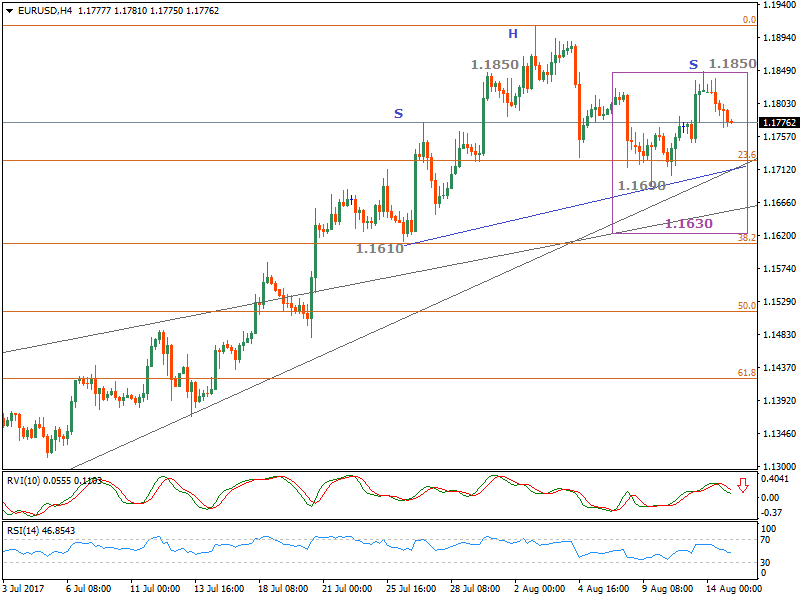Click the 1.14370 price axis value

click(779, 367)
